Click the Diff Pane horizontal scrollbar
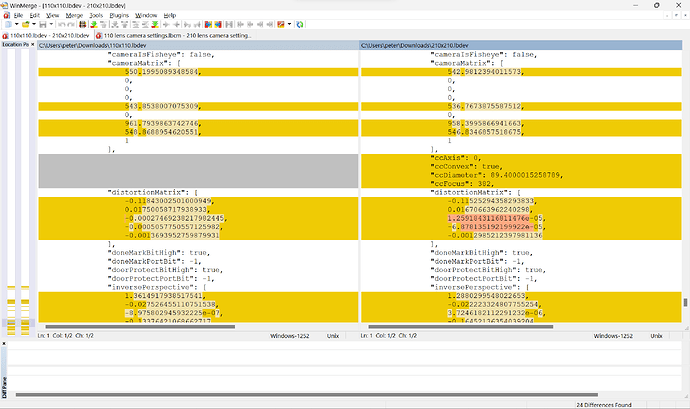The width and height of the screenshot is (690, 409). [x=307, y=395]
